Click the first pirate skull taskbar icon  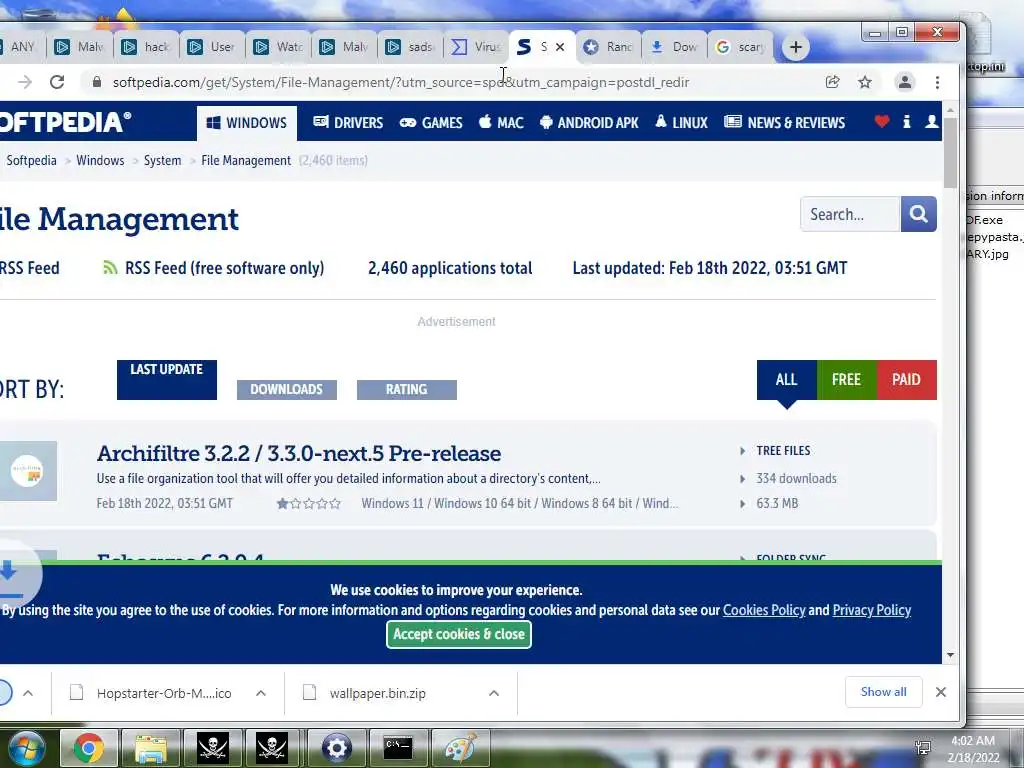tap(213, 748)
